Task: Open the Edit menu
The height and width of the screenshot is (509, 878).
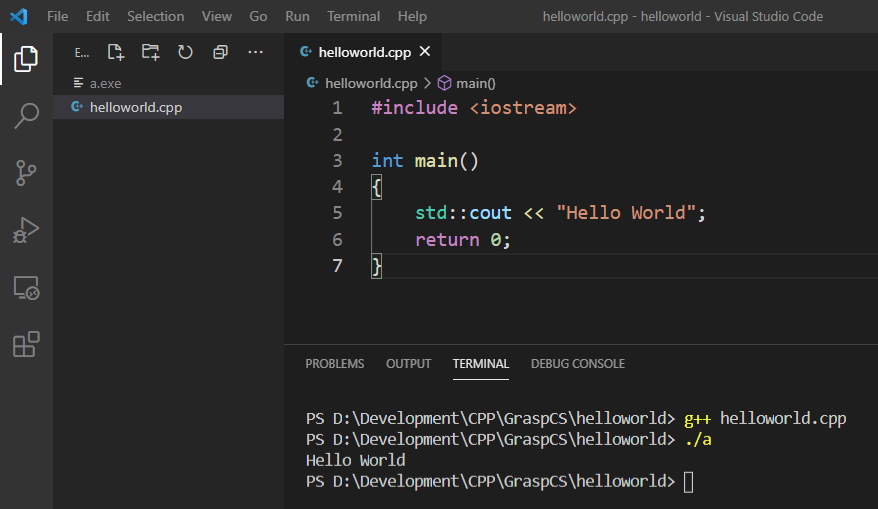Action: tap(97, 16)
